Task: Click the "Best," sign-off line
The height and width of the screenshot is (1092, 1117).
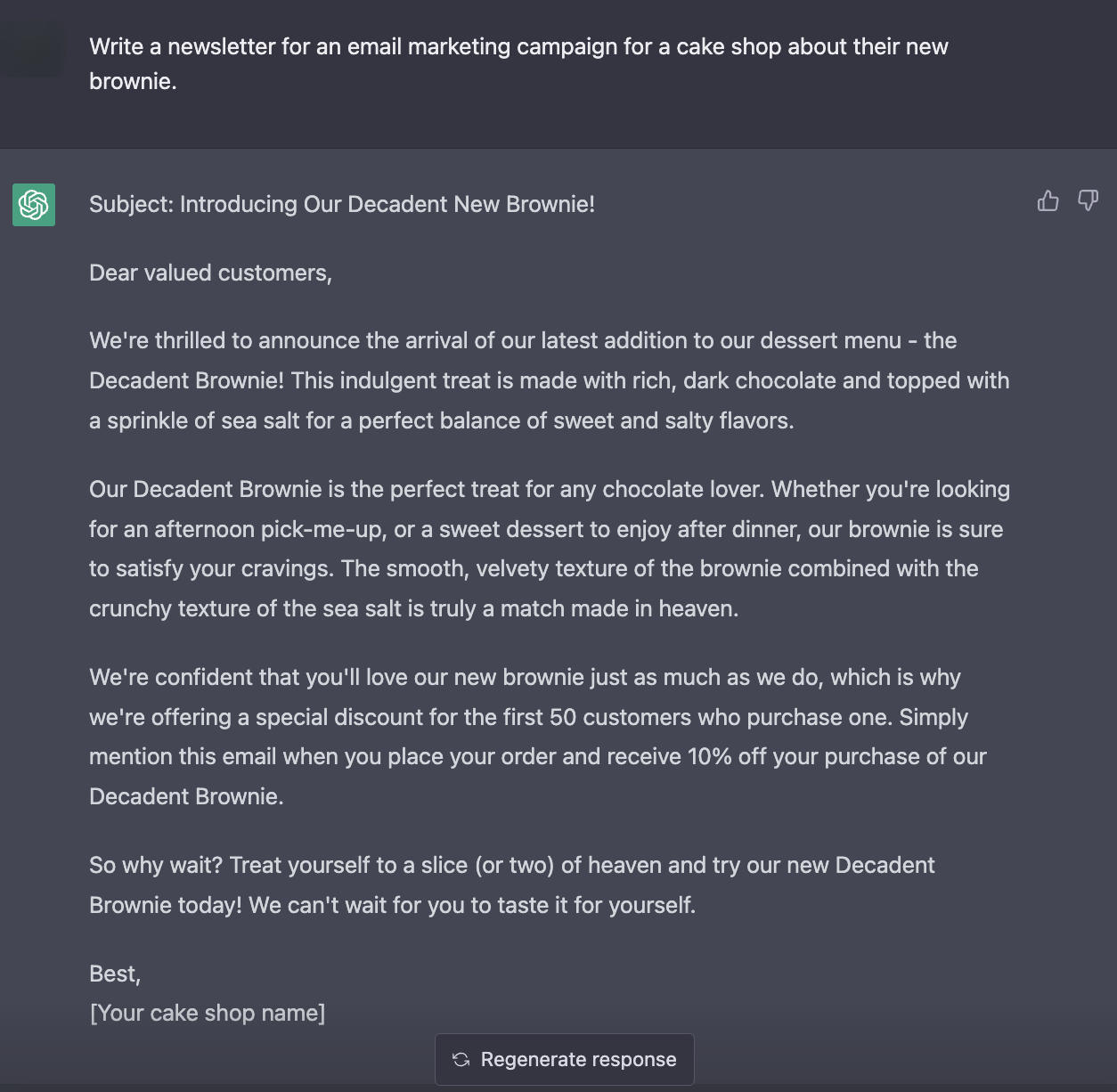Action: click(115, 974)
